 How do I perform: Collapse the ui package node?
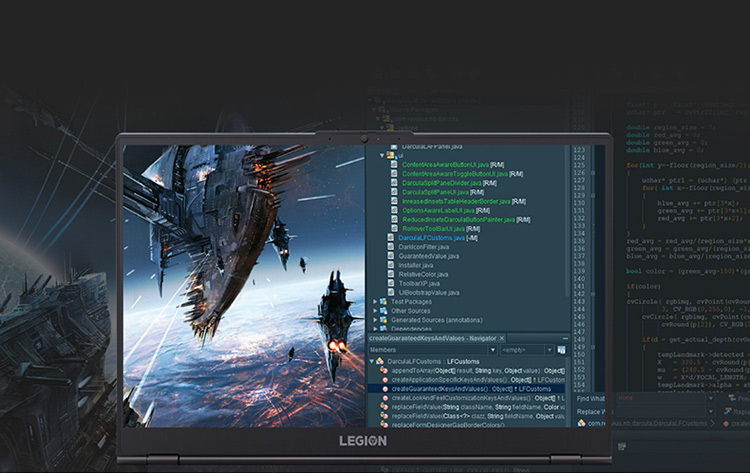(382, 155)
